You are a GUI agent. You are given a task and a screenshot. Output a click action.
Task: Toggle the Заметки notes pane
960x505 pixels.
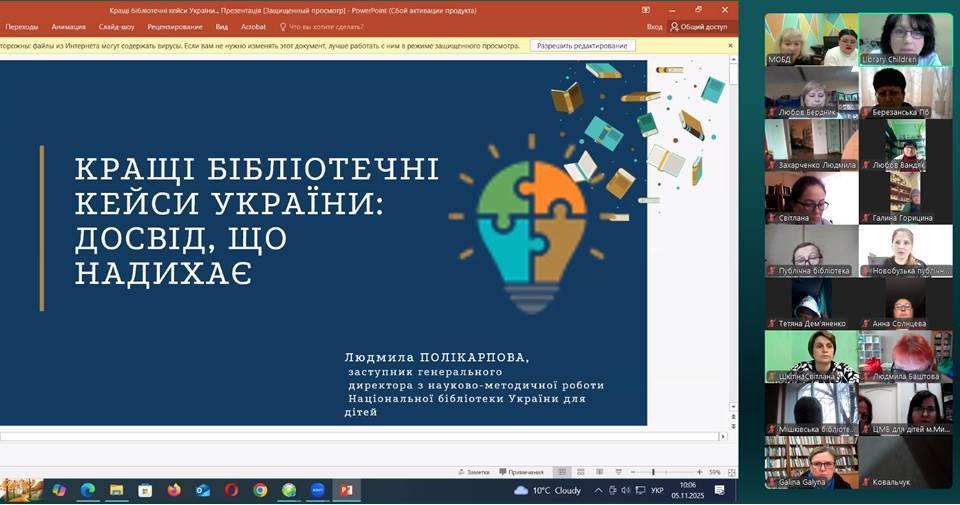[474, 471]
